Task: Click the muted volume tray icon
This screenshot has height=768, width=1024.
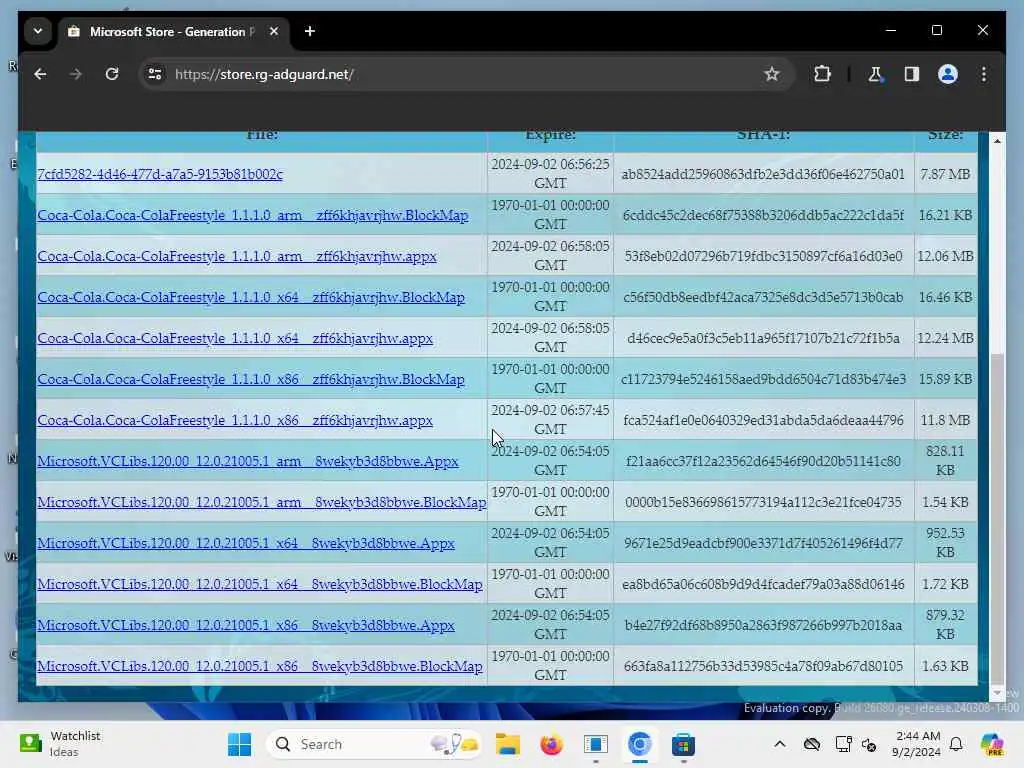Action: [869, 744]
